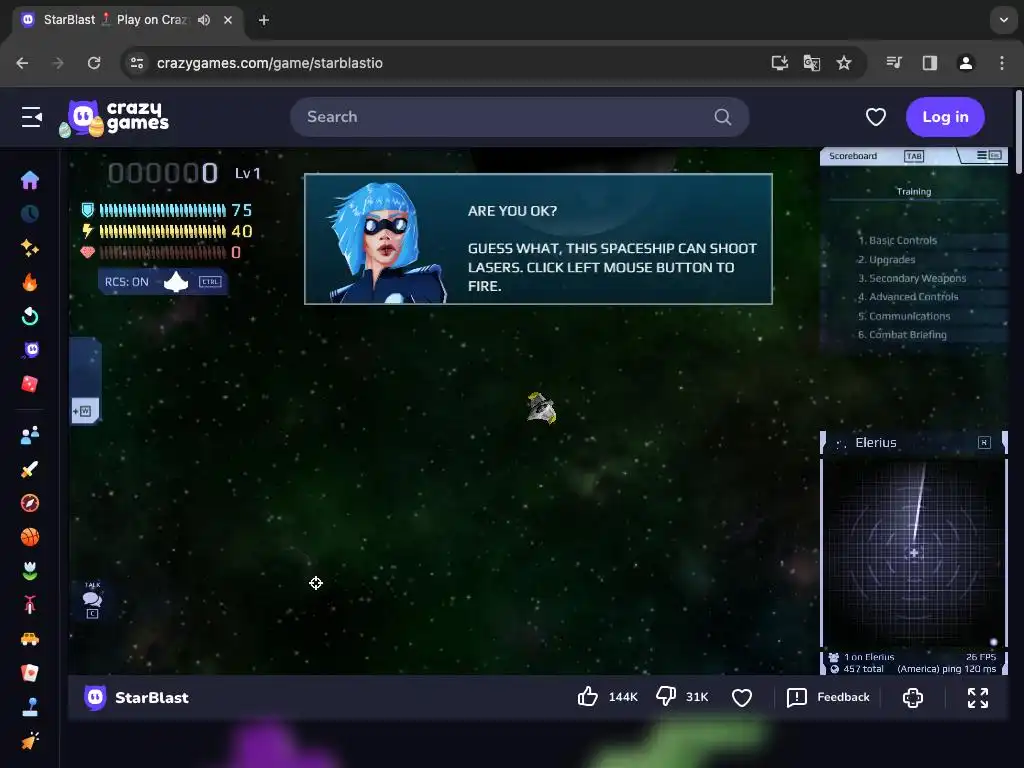Enter fullscreen mode for the game
This screenshot has width=1024, height=768.
(x=978, y=697)
